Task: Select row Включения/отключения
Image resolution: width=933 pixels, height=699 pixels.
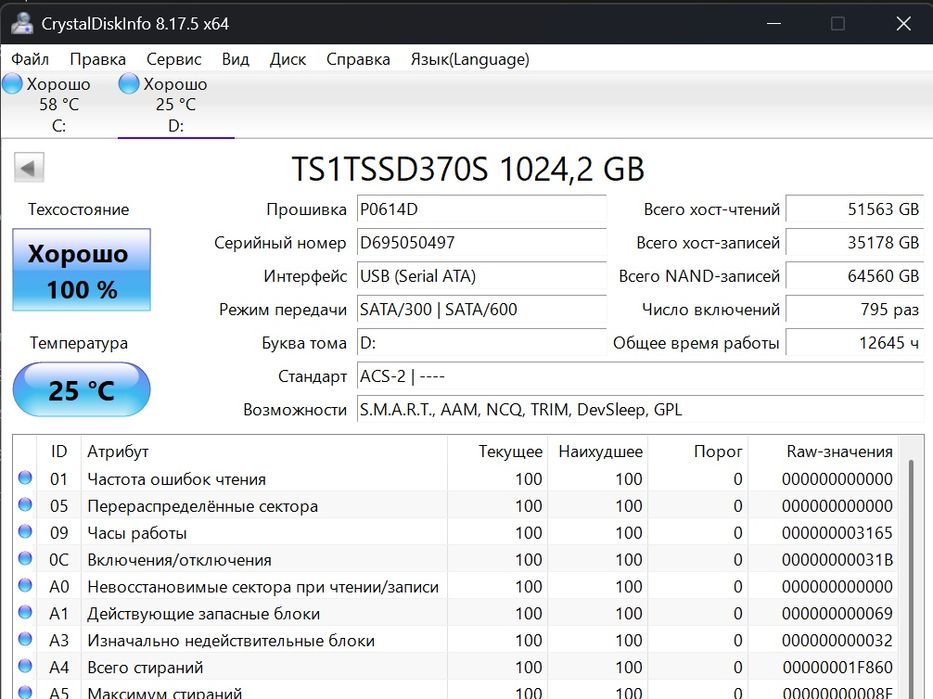Action: click(456, 559)
